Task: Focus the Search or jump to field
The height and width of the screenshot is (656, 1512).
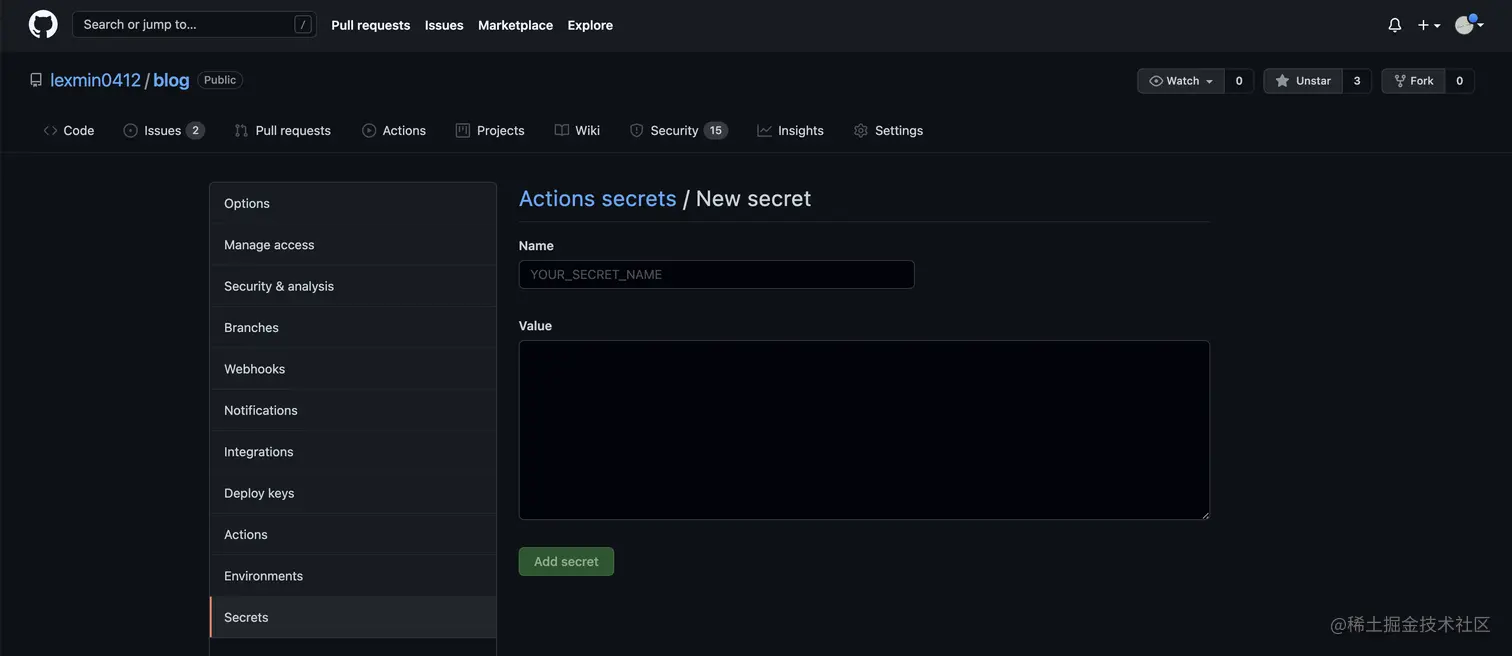Action: (x=194, y=24)
